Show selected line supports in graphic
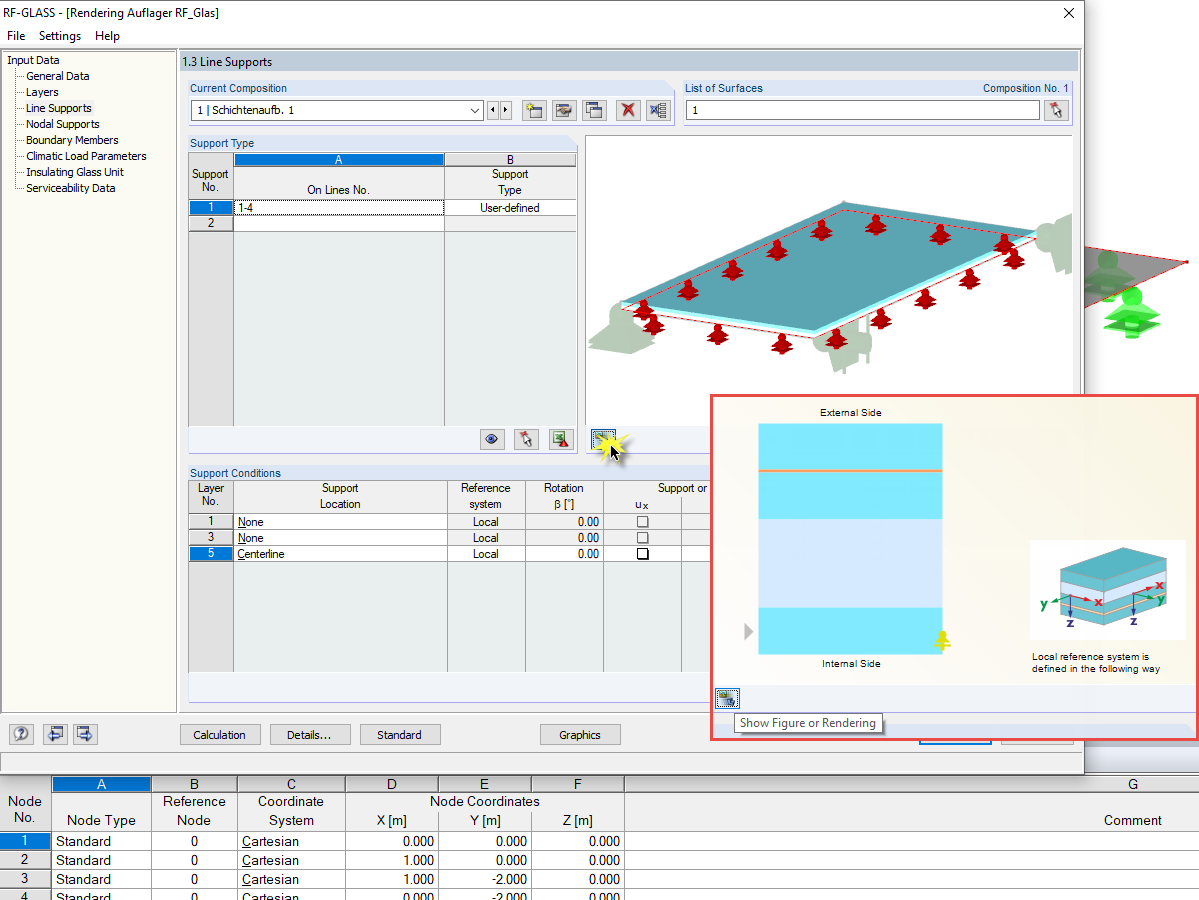The width and height of the screenshot is (1199, 900). (492, 439)
